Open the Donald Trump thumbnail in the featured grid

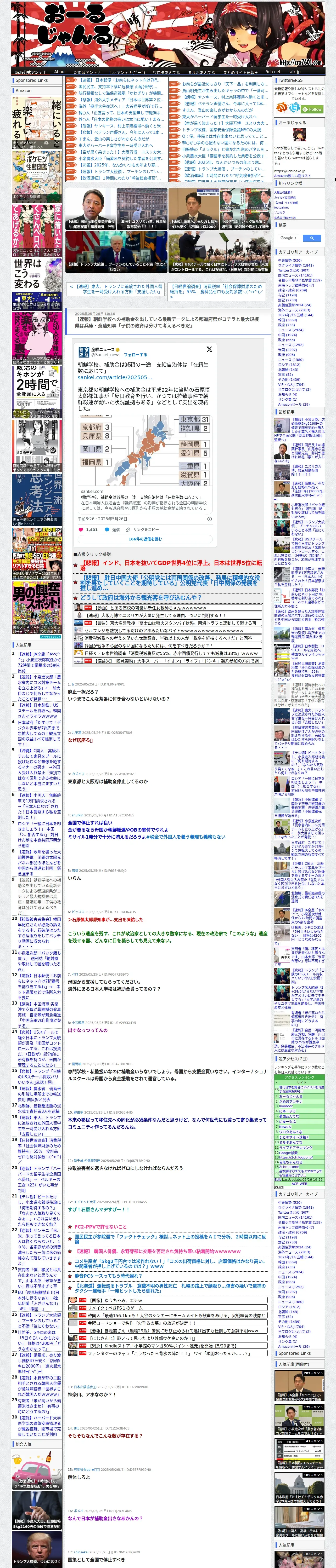(116, 252)
